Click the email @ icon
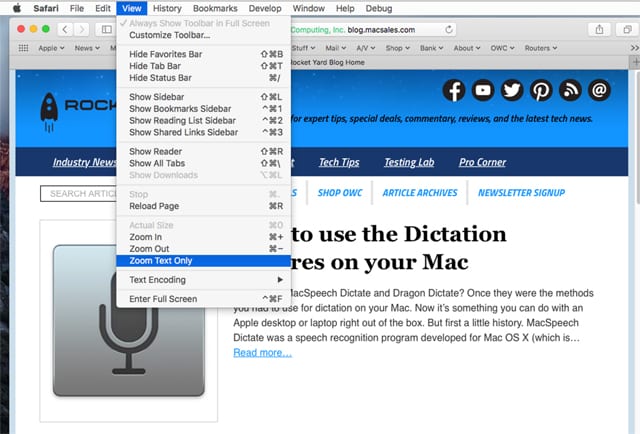The image size is (640, 434). pos(599,91)
